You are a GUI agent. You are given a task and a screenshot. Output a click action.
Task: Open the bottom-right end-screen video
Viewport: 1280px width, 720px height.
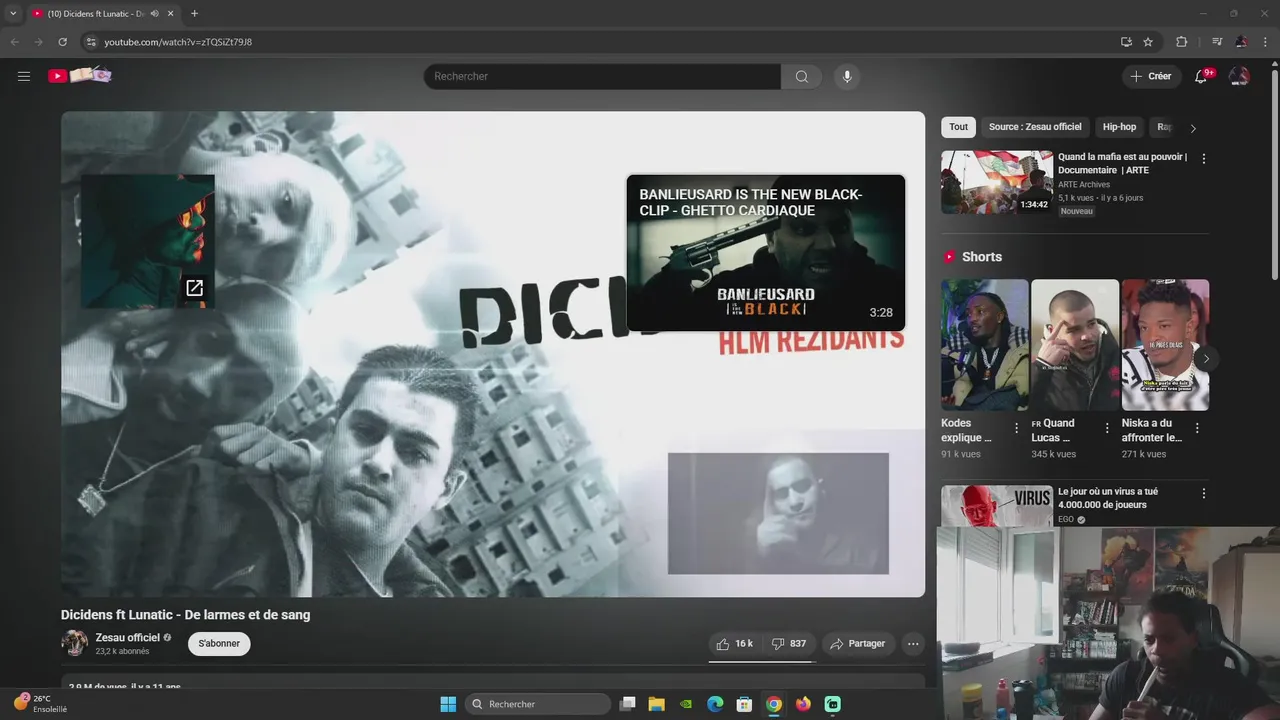tap(778, 514)
